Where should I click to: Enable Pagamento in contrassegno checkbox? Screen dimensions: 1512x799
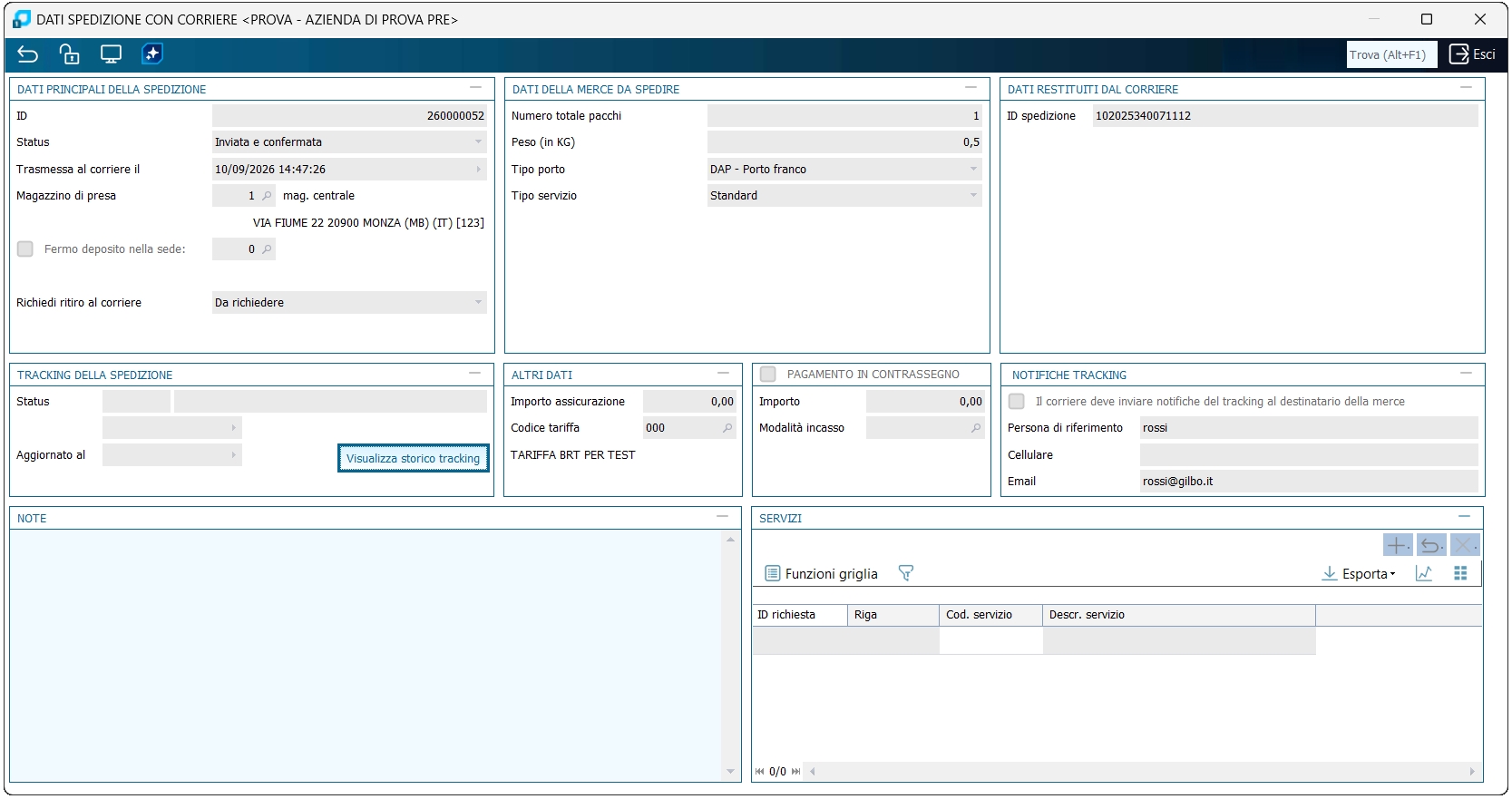tap(768, 375)
